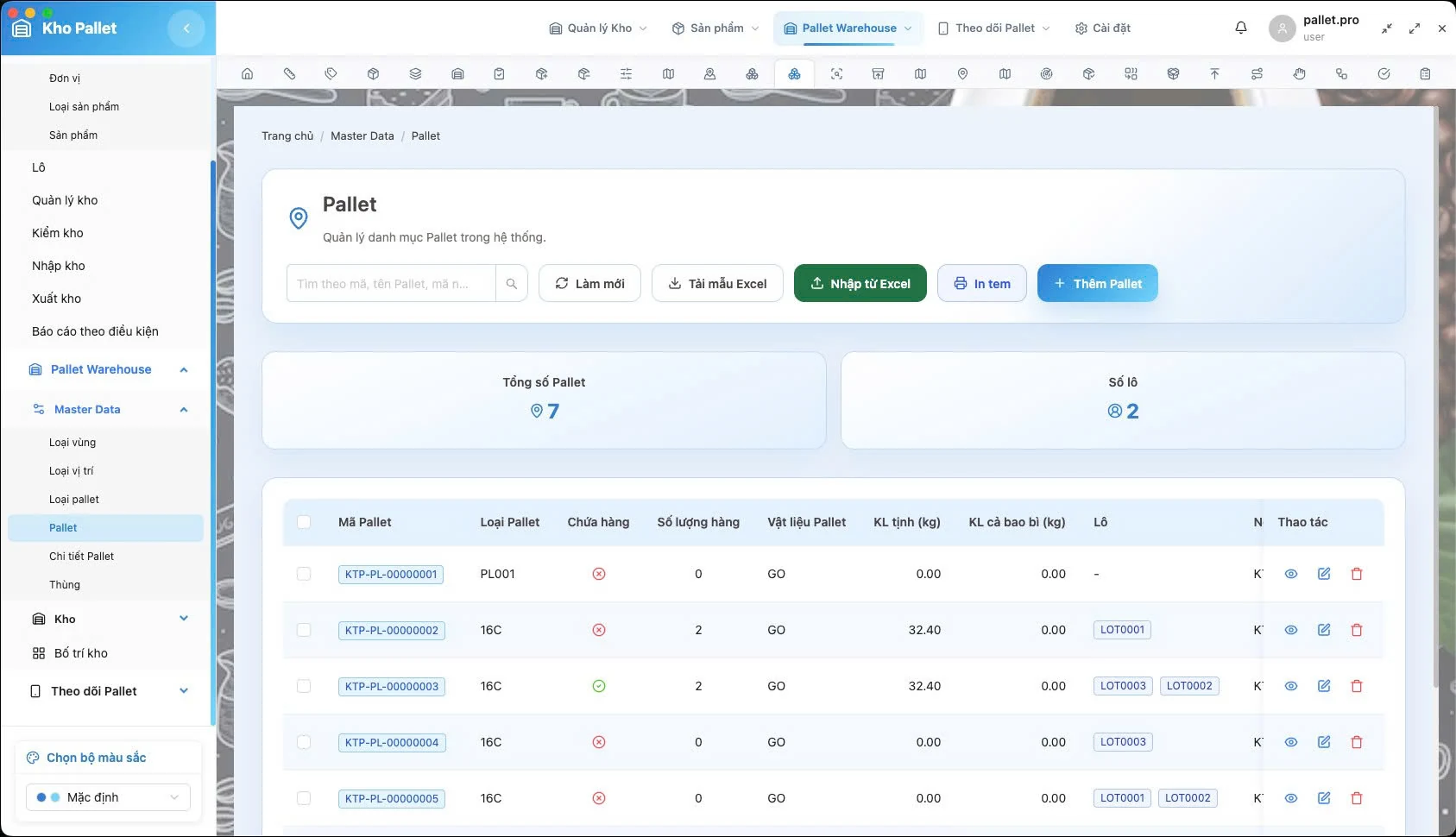
Task: Toggle the select-all checkbox in table header
Action: click(304, 522)
